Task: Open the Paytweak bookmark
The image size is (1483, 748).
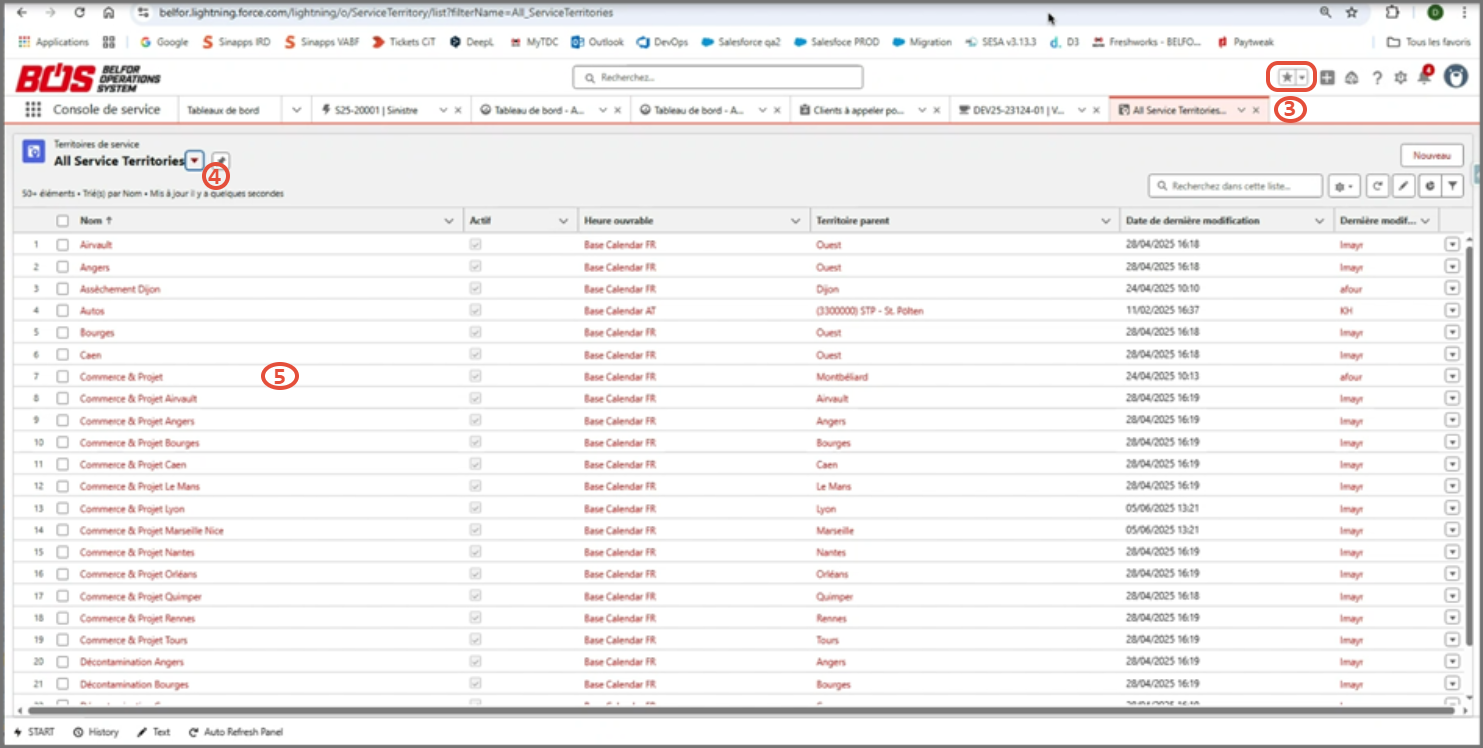Action: (1247, 42)
